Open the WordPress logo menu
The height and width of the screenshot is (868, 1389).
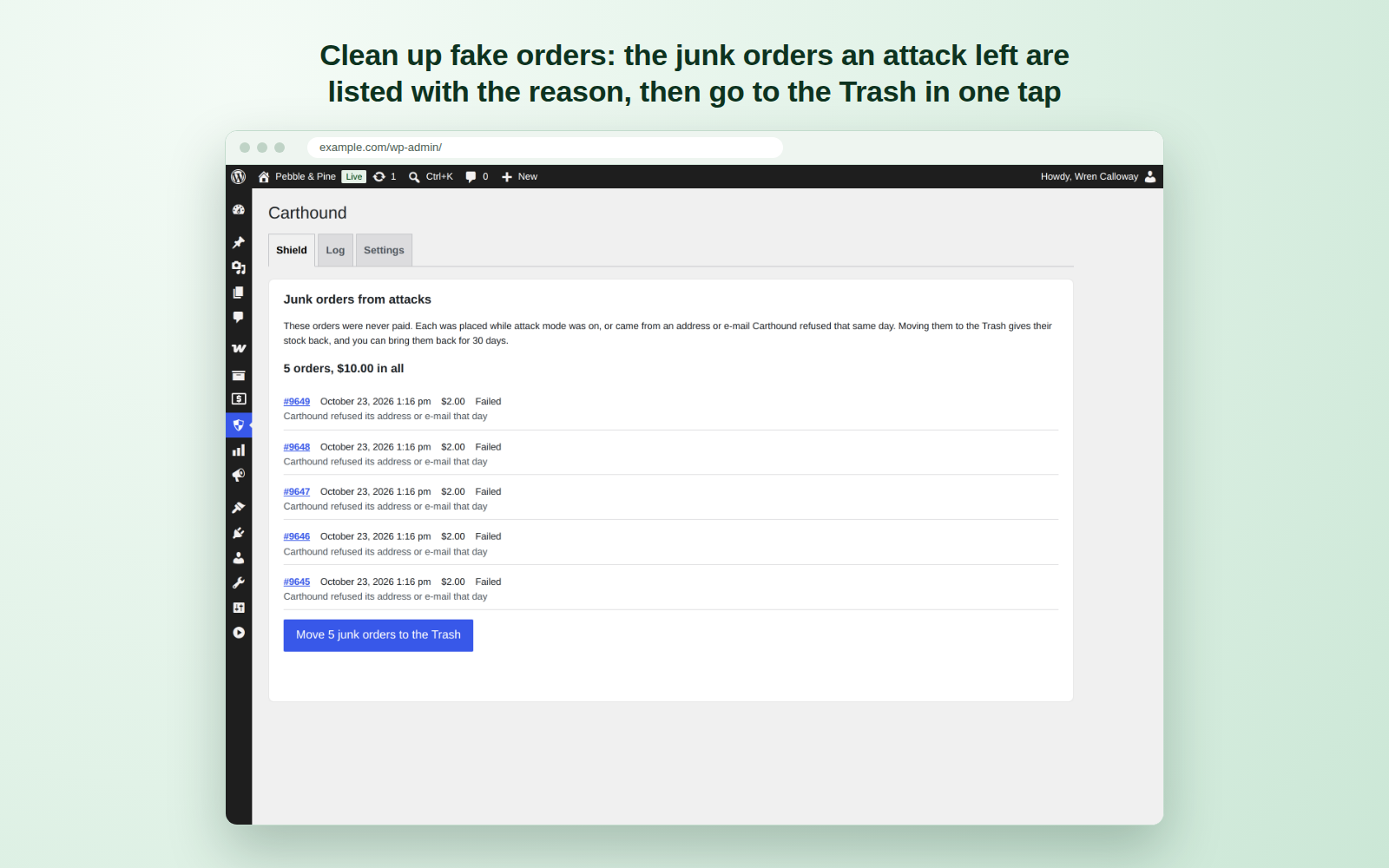click(239, 176)
